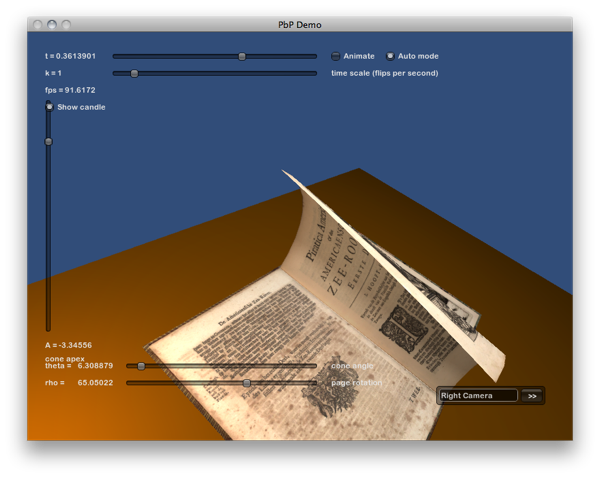Click the PbP Demo window zoom button

coord(66,25)
